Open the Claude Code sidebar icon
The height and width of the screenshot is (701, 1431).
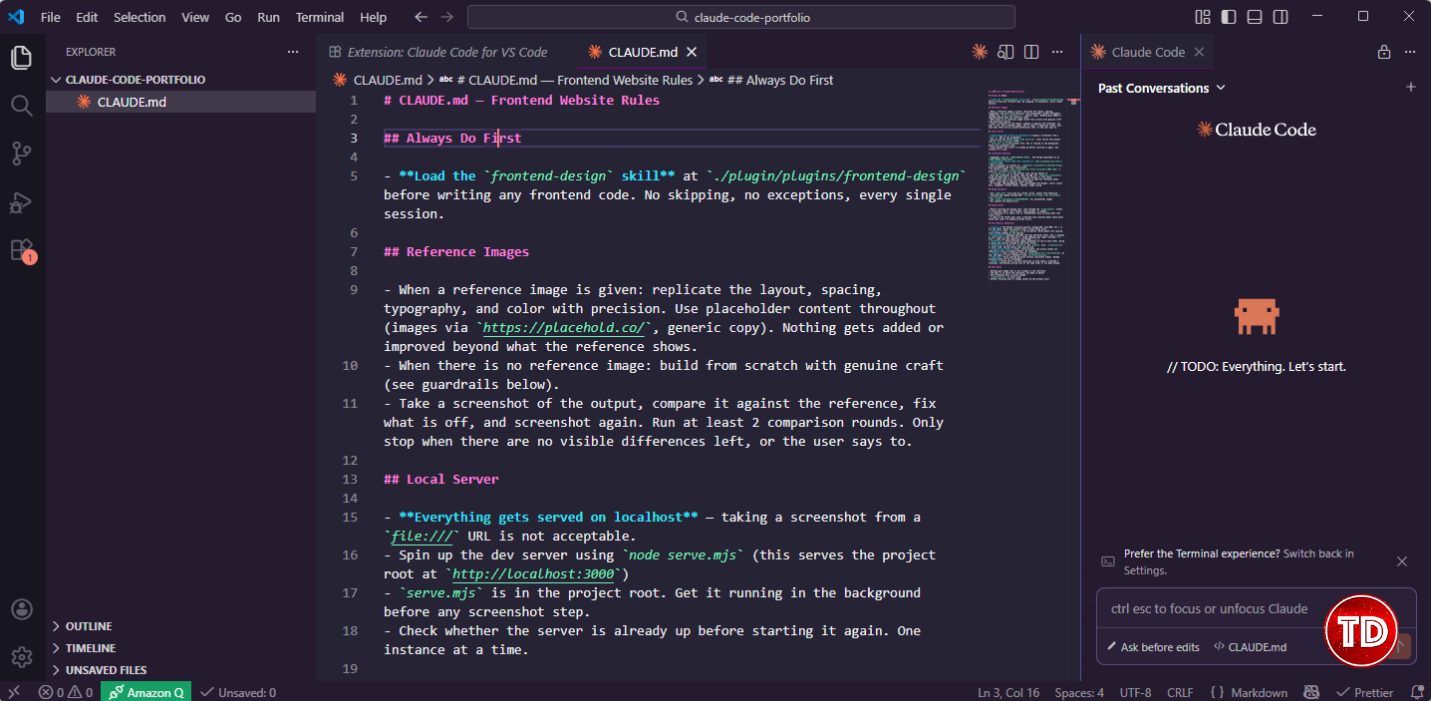[x=979, y=51]
